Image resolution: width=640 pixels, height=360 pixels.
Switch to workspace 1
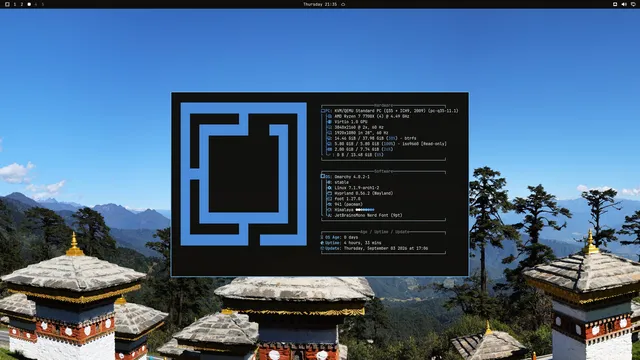(15, 4)
